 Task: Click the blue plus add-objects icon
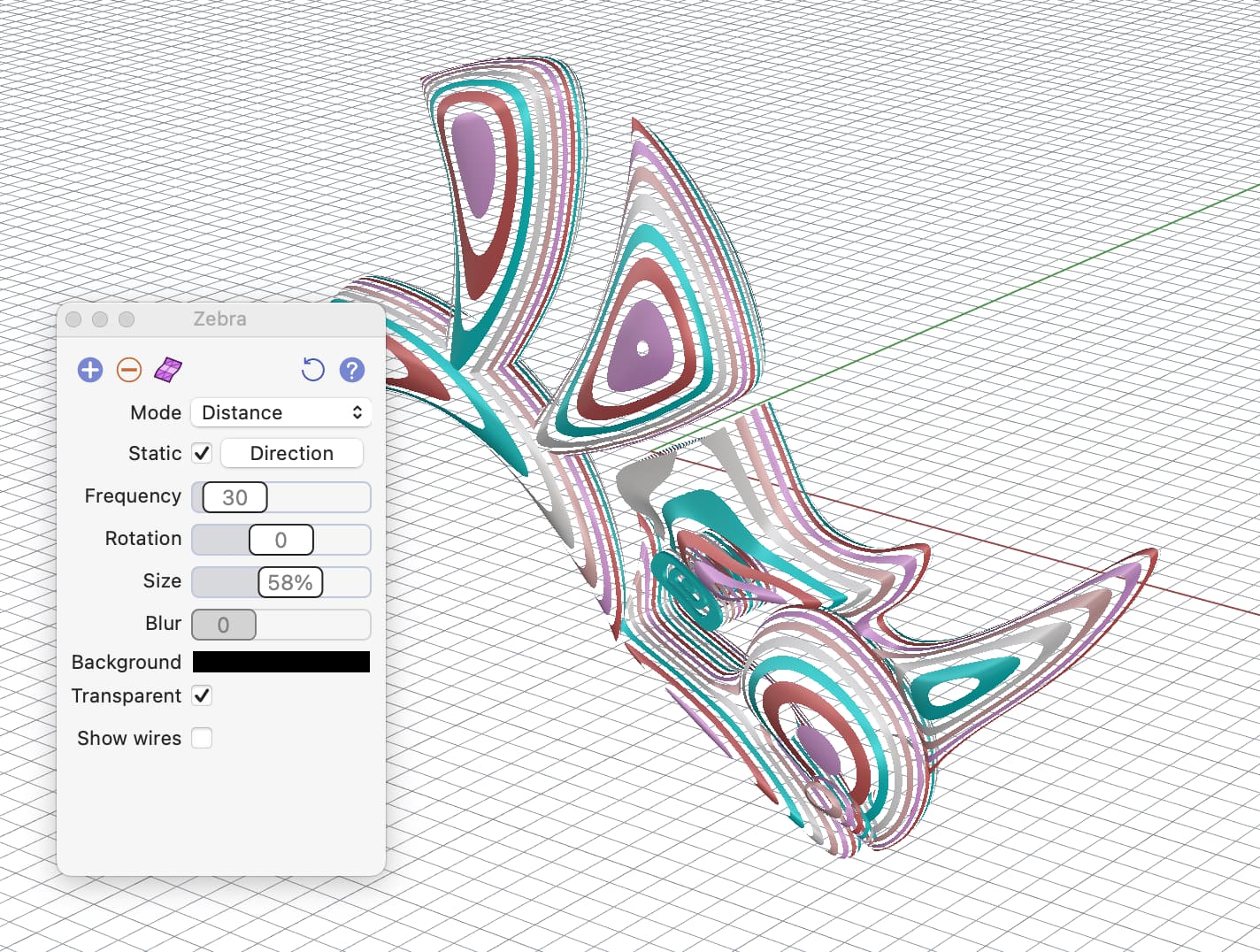coord(90,370)
